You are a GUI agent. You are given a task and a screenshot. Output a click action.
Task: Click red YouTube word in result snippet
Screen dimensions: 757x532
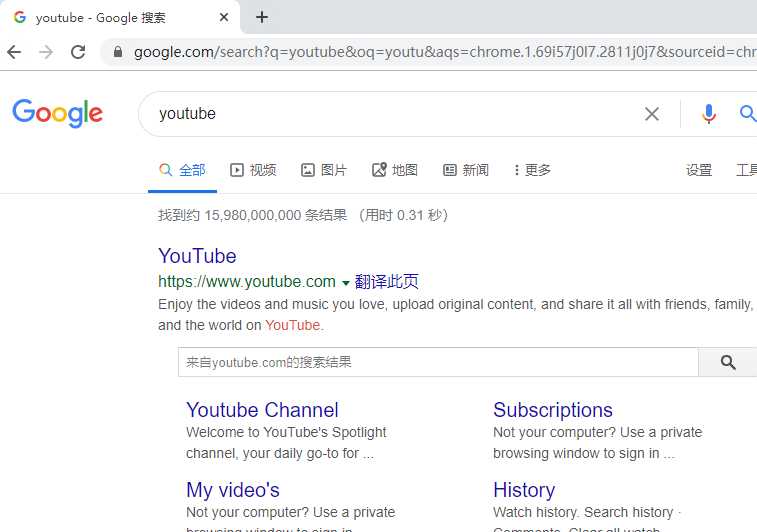[x=293, y=325]
